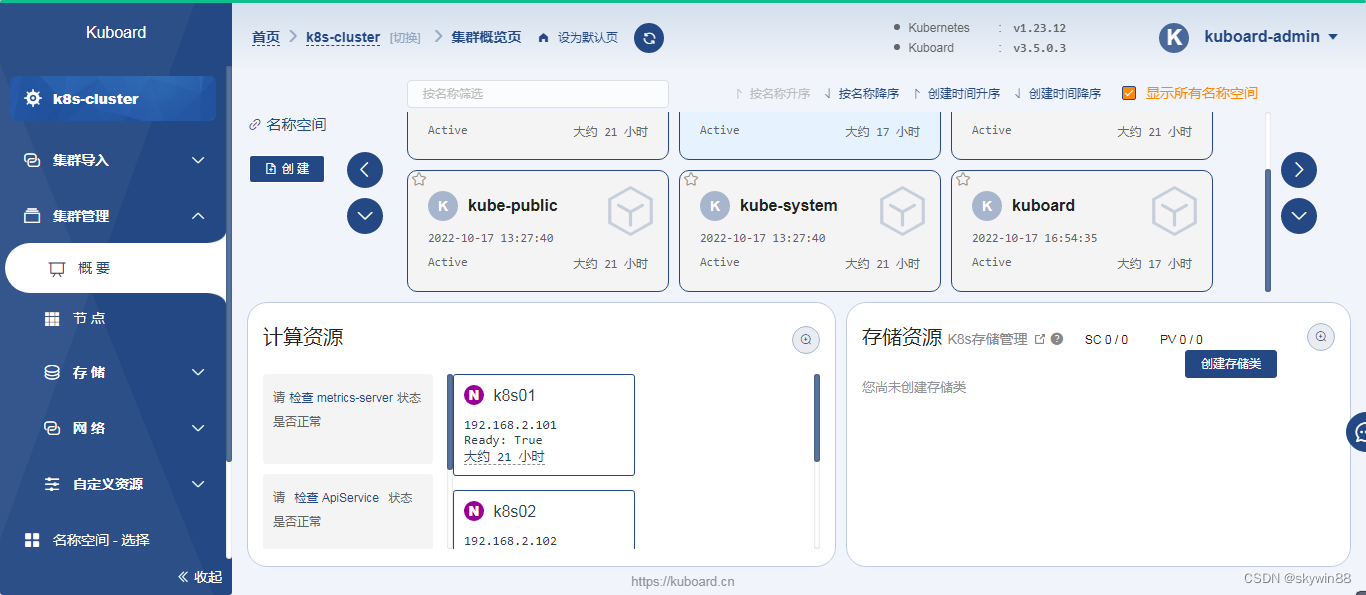
Task: Zoom into 计算资源 panel with magnifier icon
Action: [x=806, y=340]
